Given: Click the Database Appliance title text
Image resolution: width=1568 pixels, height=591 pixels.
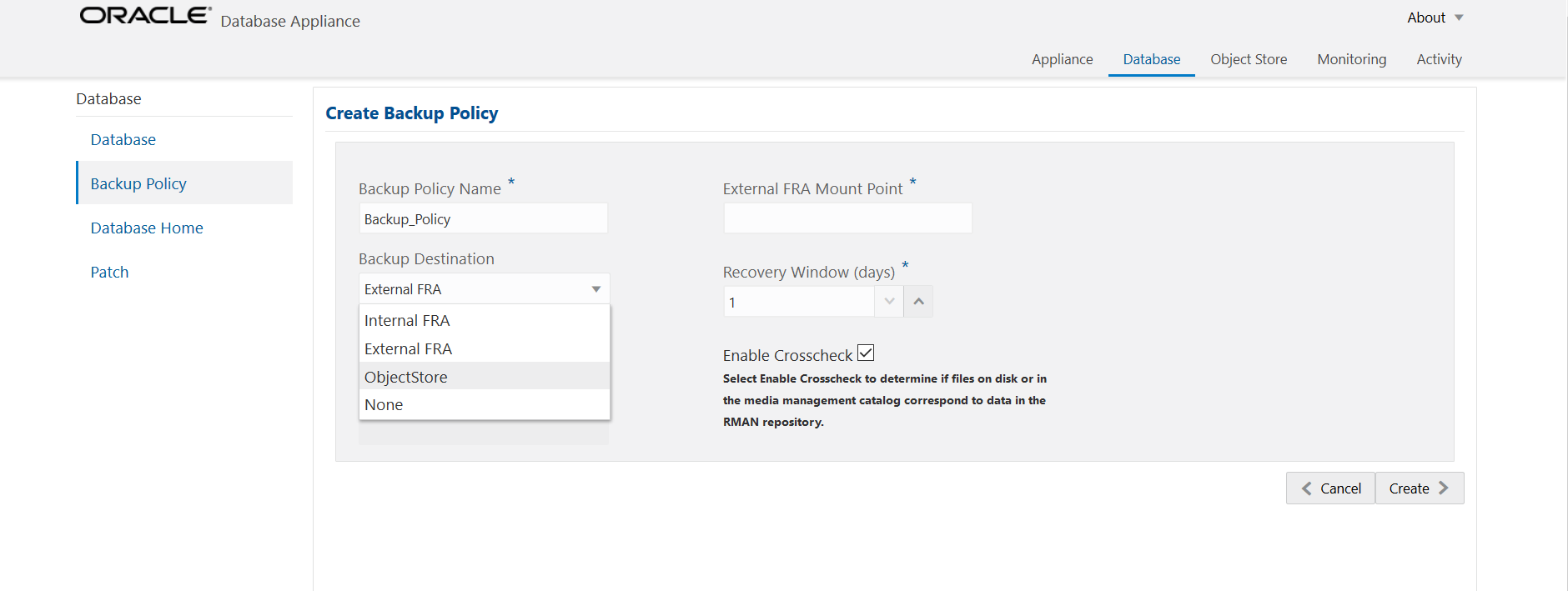Looking at the screenshot, I should coord(290,21).
